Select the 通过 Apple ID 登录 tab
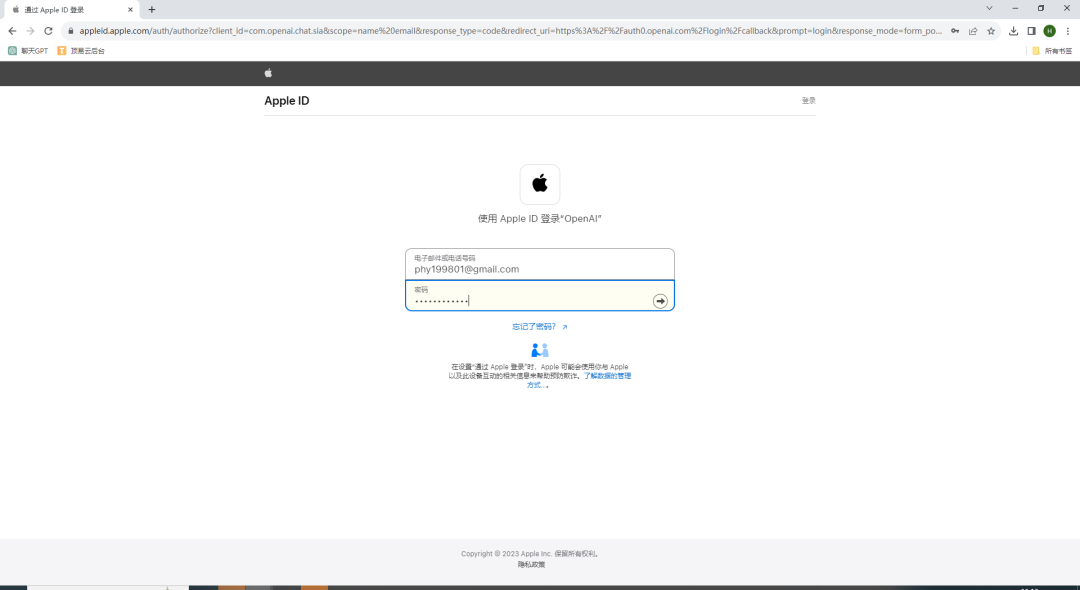The height and width of the screenshot is (590, 1080). click(x=71, y=10)
